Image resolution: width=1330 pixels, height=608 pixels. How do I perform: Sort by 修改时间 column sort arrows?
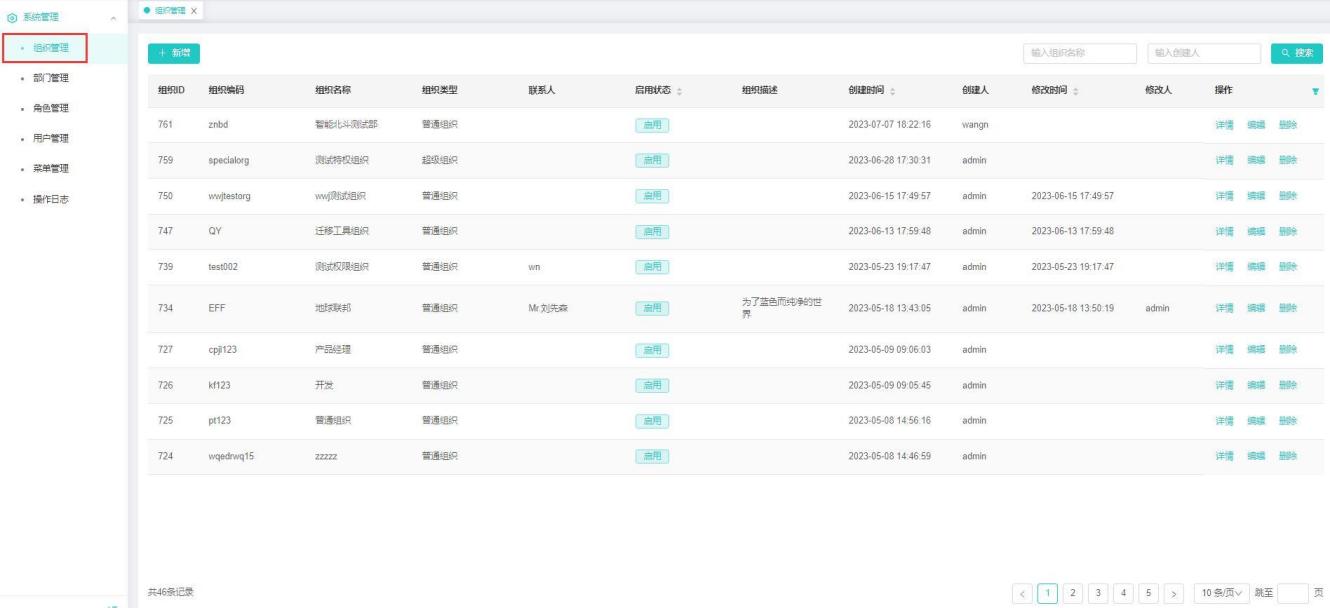pos(1077,91)
